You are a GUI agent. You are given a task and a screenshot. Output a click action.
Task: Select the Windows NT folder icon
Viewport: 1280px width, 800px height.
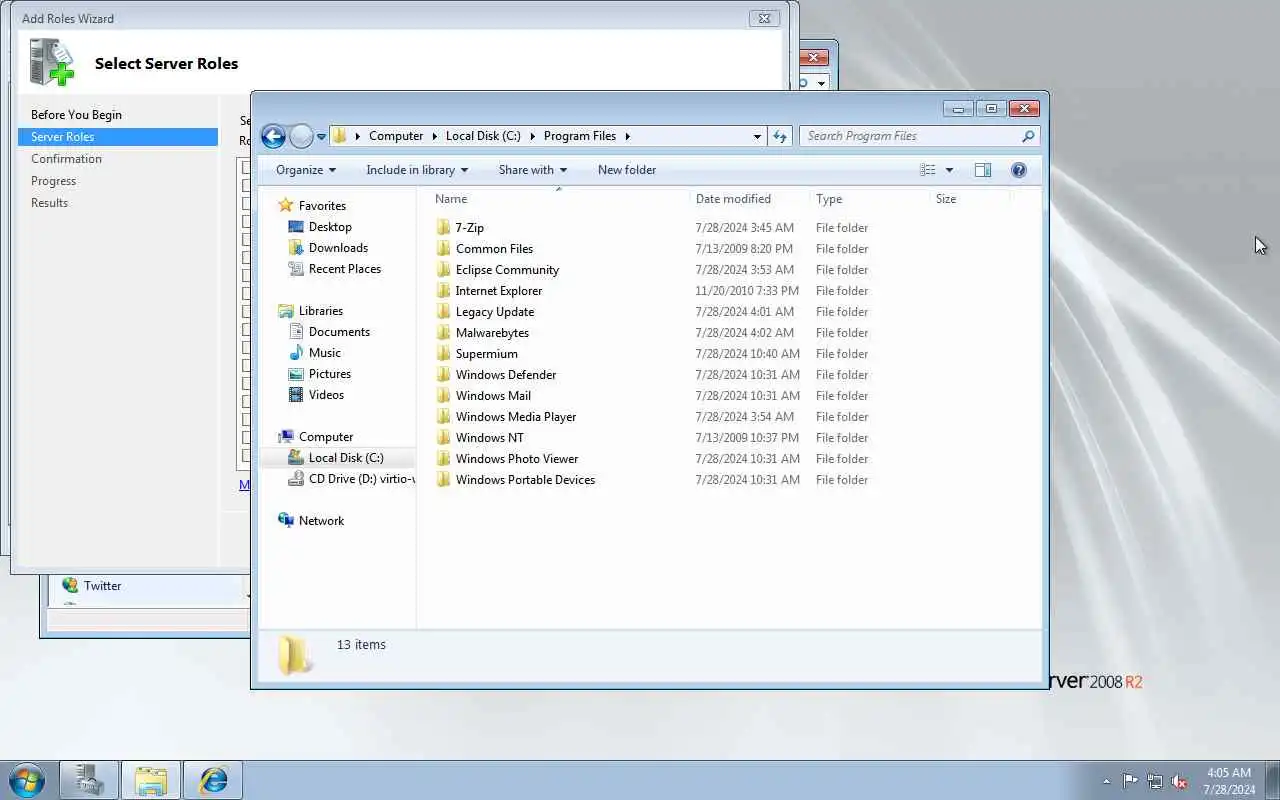tap(444, 438)
